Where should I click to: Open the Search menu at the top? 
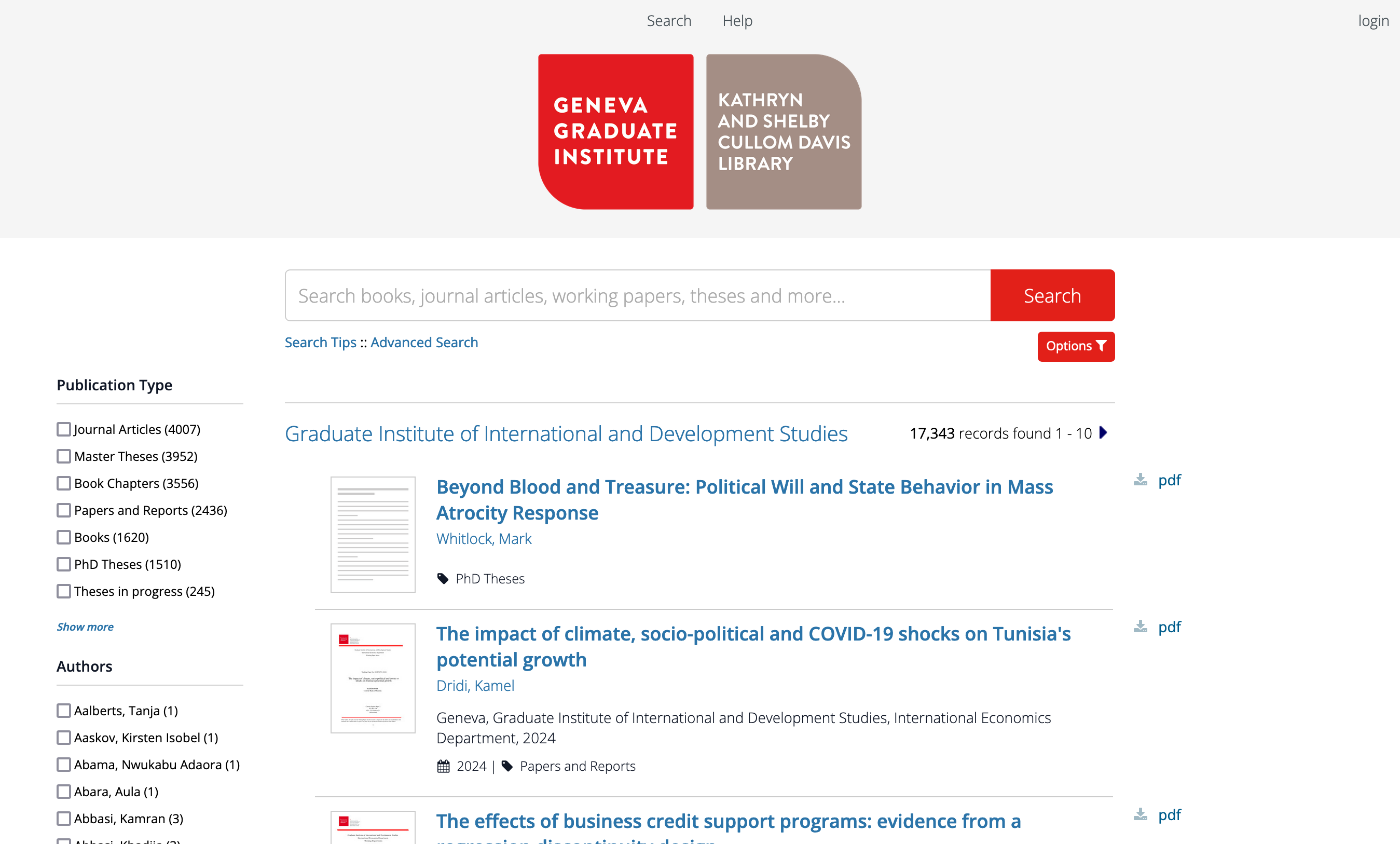[669, 20]
